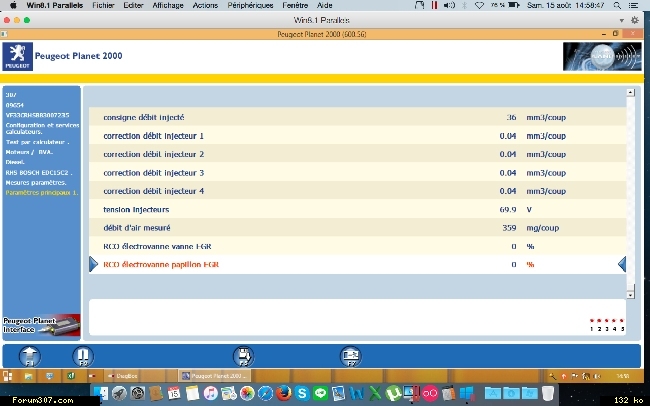Click the Spotlight search magnifier
The width and height of the screenshot is (650, 406).
tap(617, 5)
